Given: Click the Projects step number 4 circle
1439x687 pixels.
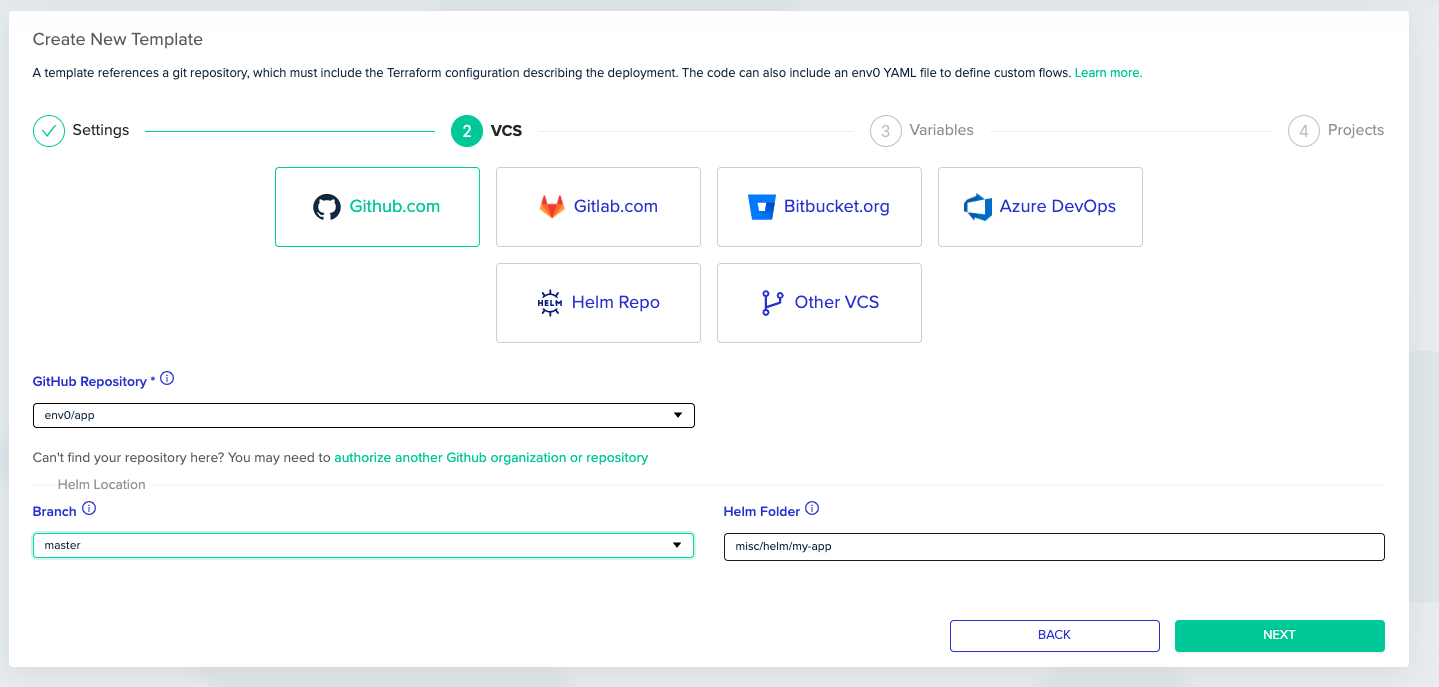Looking at the screenshot, I should 1304,131.
